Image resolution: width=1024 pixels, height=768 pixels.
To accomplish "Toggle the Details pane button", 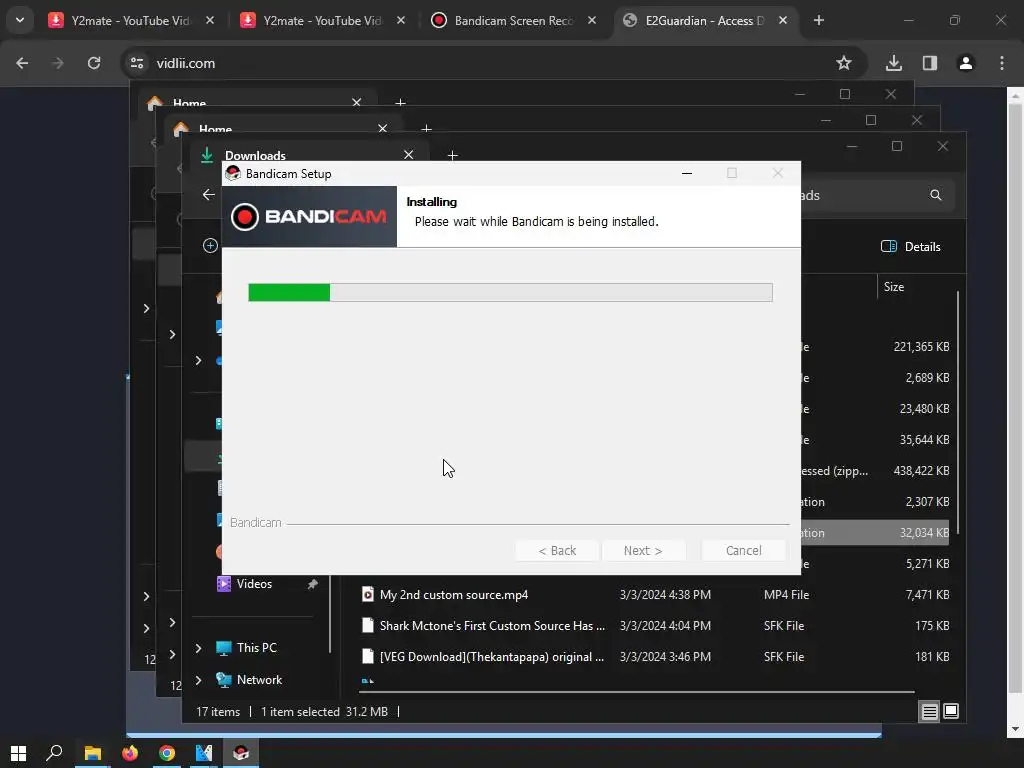I will (x=910, y=247).
